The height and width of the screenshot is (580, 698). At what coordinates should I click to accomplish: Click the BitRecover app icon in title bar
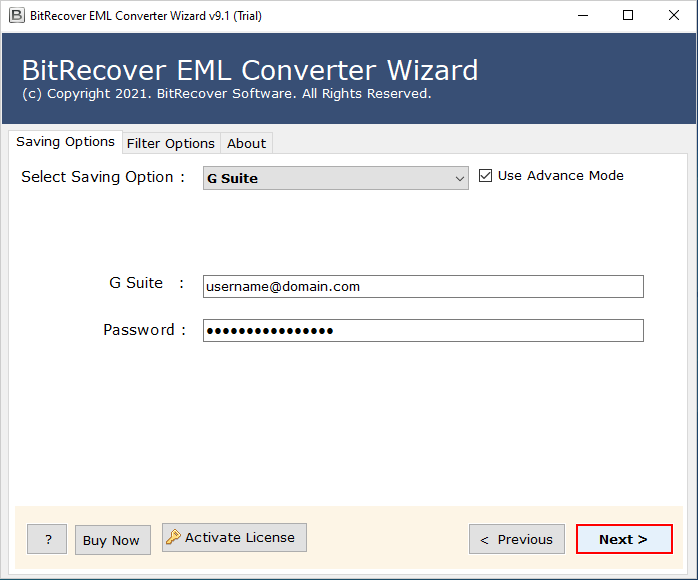17,16
